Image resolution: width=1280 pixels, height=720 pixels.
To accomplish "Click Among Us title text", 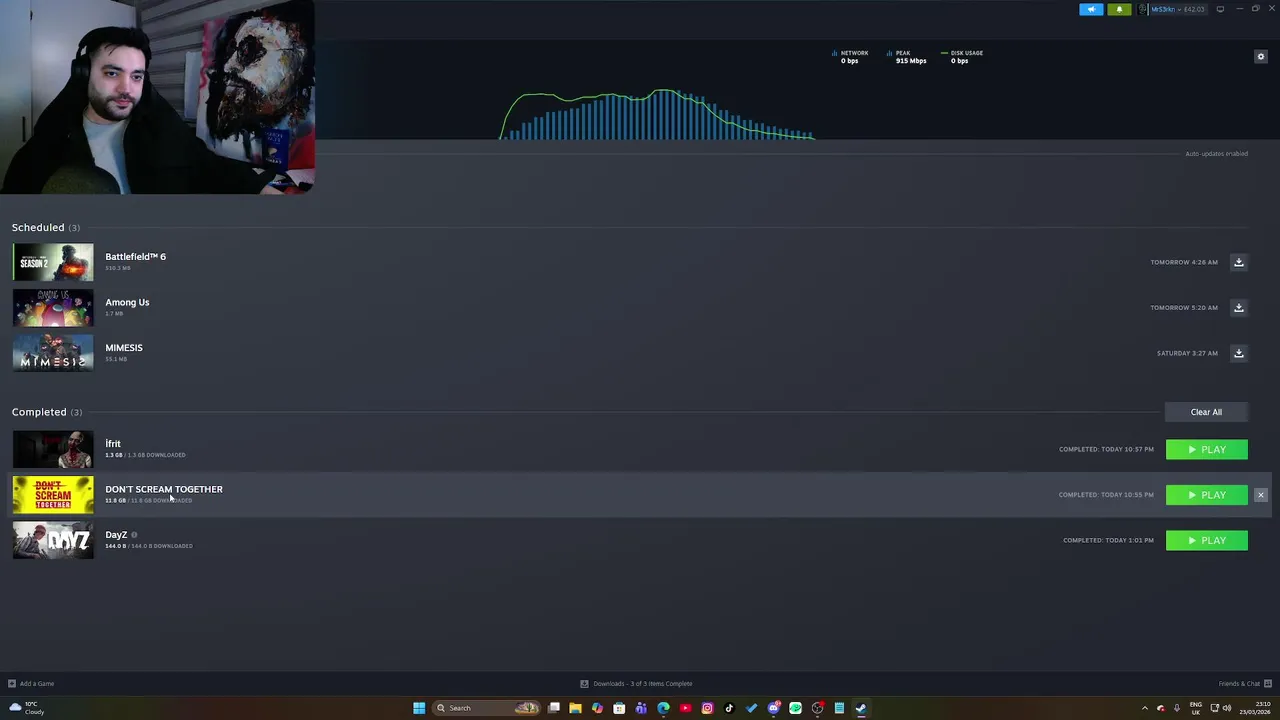I will 127,302.
